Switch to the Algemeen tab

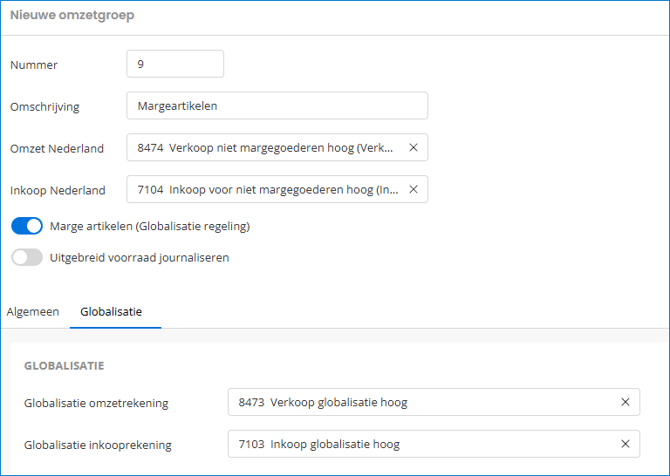[33, 312]
